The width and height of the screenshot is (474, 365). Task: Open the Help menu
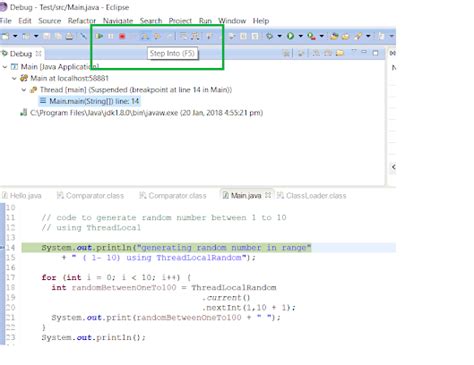pos(261,21)
